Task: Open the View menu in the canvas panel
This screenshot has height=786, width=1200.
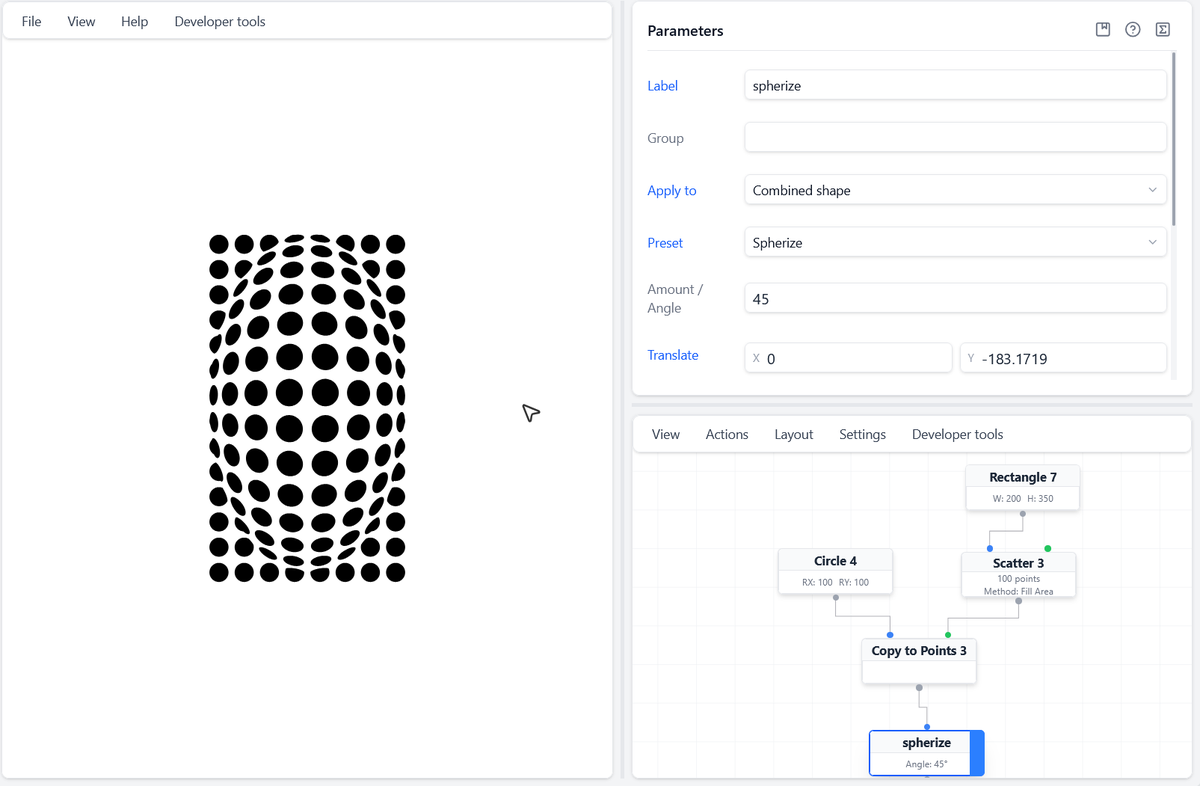Action: pos(81,21)
